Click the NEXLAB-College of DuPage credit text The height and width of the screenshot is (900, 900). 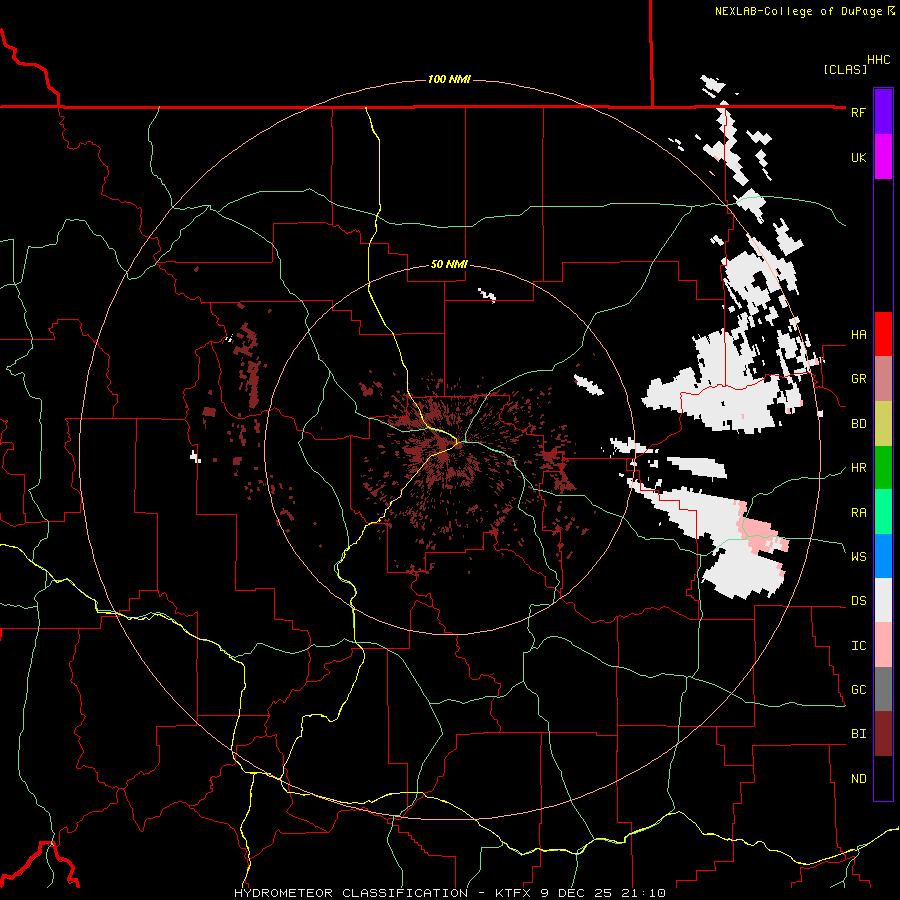[x=798, y=11]
